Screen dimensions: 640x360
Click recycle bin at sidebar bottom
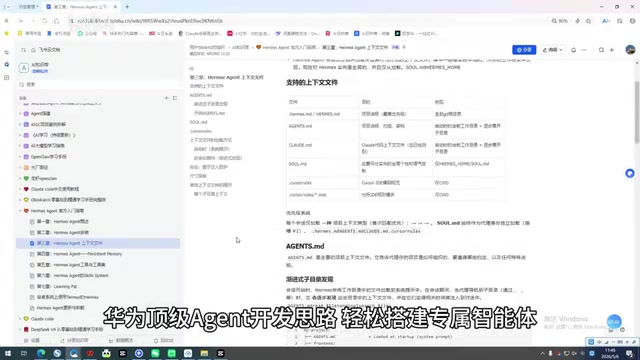pyautogui.click(x=164, y=340)
